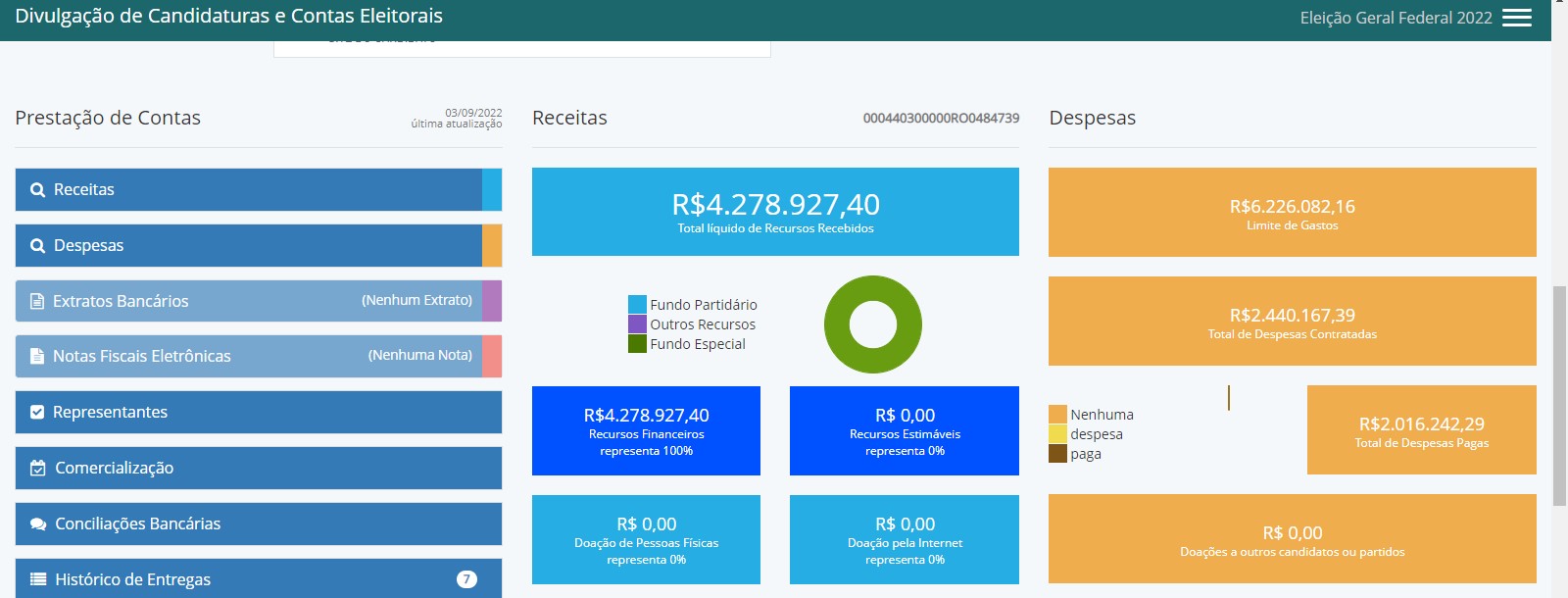Click the magnifier icon beside Despesas
The width and height of the screenshot is (1568, 598).
click(37, 246)
